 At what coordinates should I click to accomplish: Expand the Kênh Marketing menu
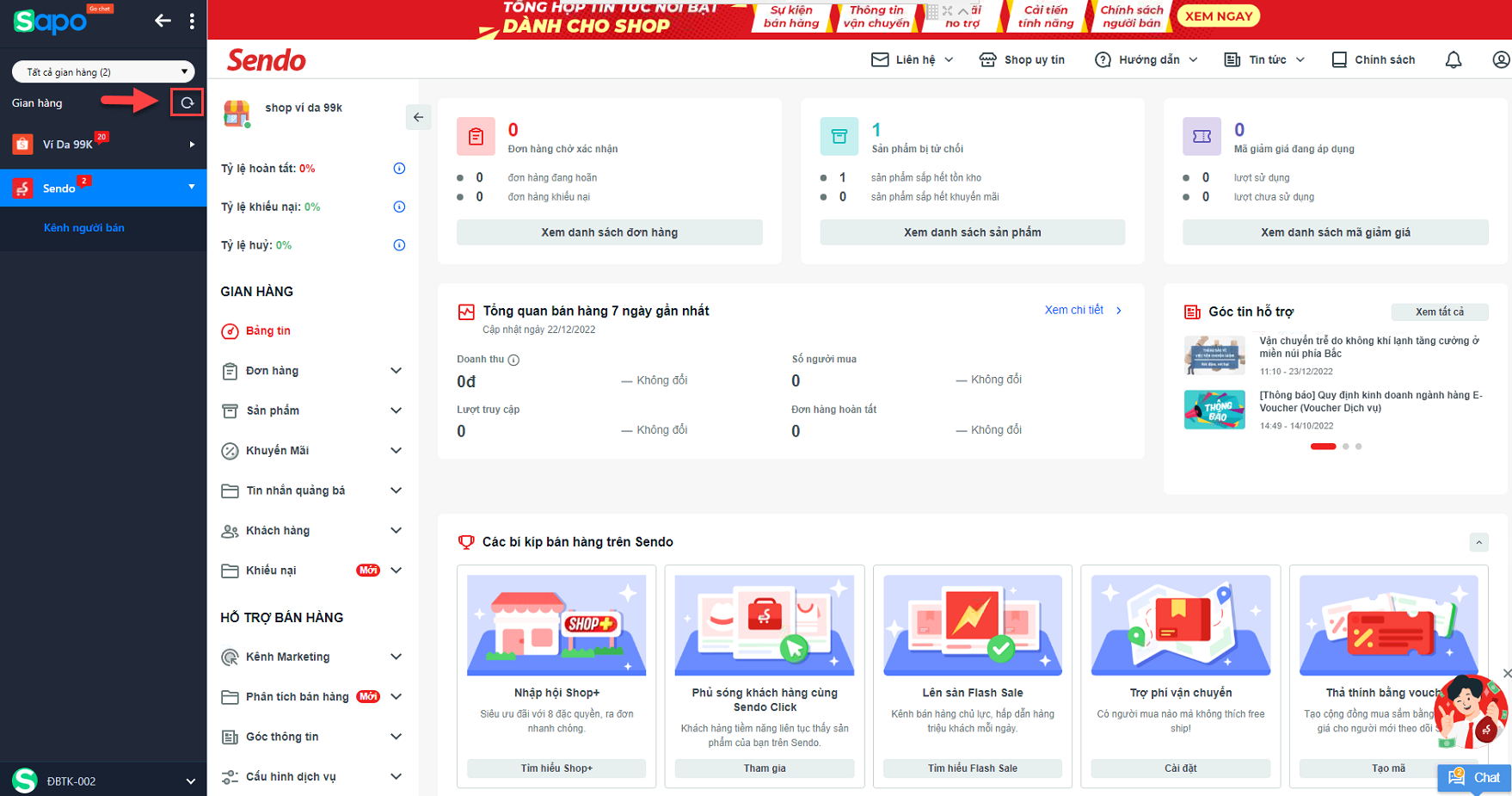pos(396,657)
